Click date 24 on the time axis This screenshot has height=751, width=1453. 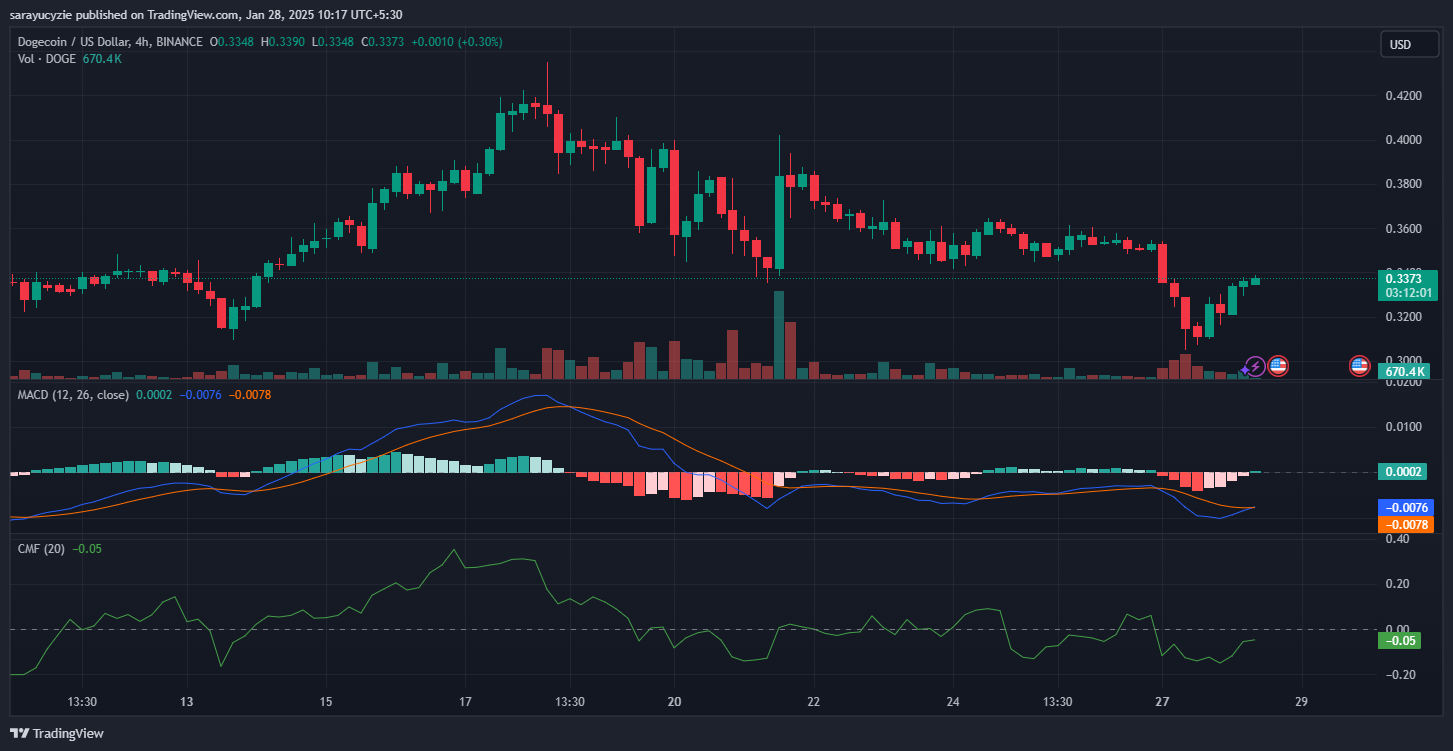click(x=952, y=702)
